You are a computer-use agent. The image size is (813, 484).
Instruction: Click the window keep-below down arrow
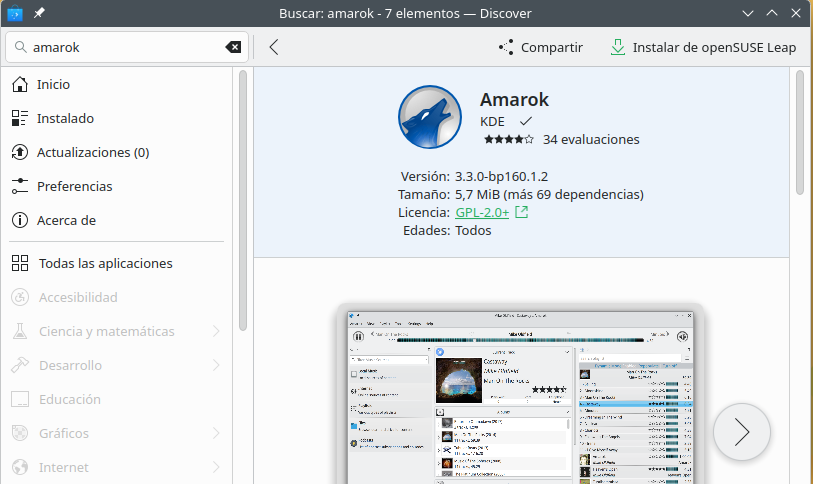coord(748,13)
